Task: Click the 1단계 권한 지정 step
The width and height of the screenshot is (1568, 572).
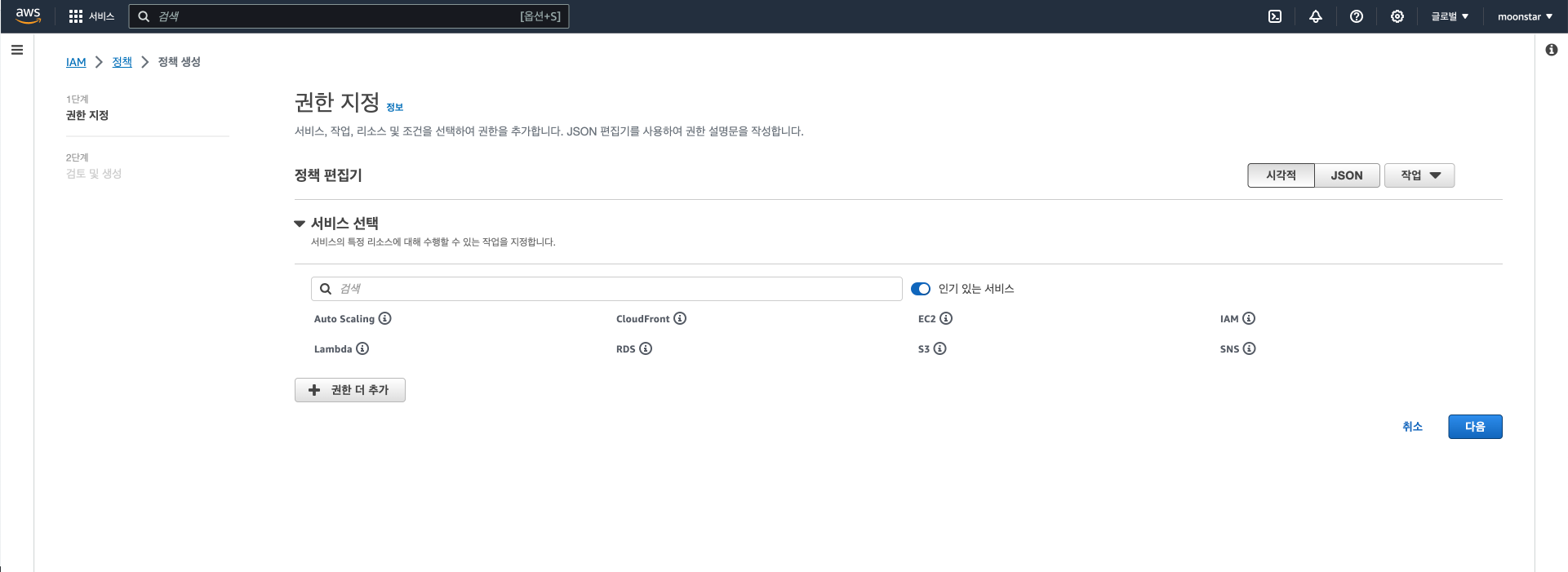Action: tap(87, 108)
